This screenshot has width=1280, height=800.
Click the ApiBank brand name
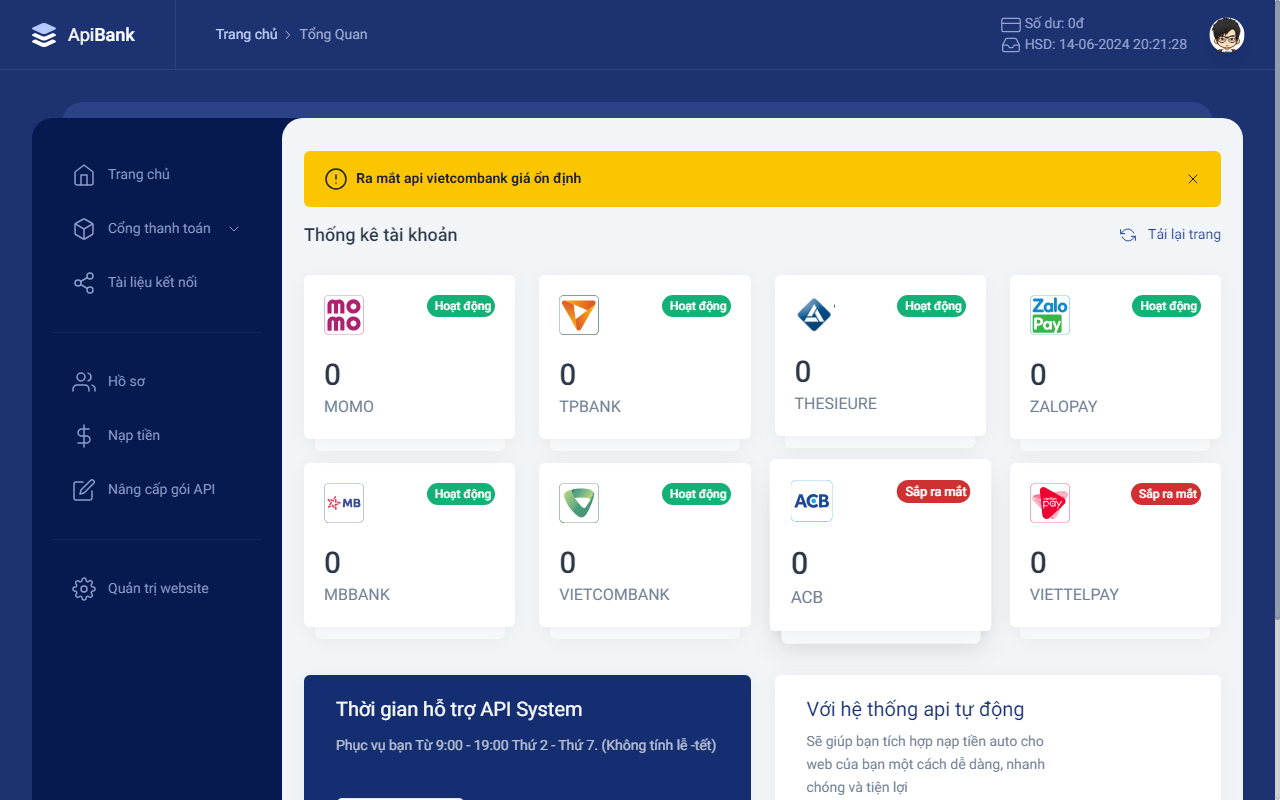coord(101,35)
